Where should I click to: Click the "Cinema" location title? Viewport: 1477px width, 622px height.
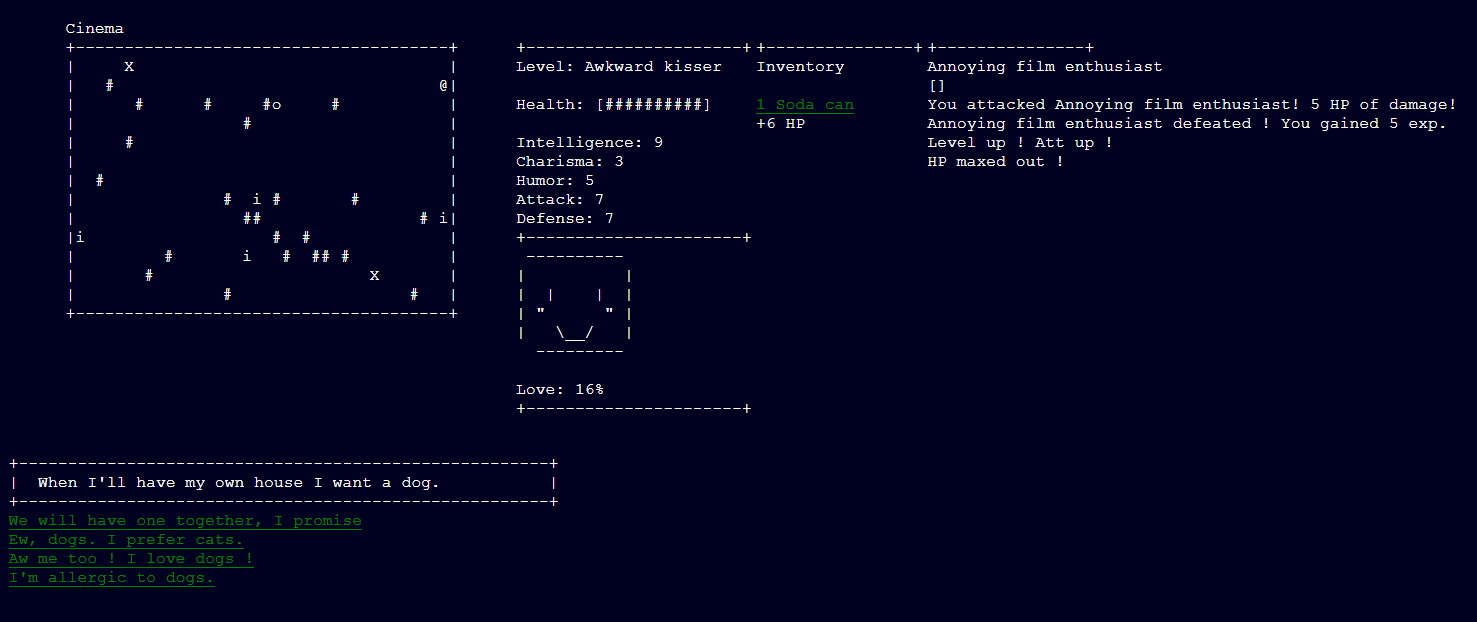click(95, 29)
